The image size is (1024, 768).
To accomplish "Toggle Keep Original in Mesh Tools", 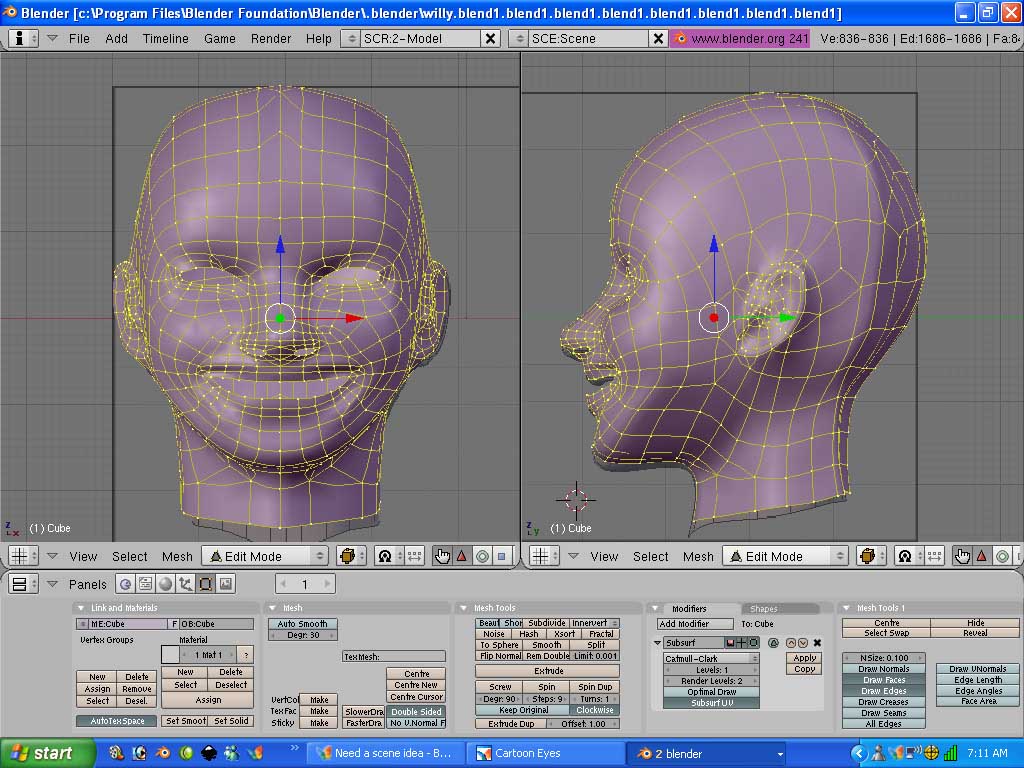I will [524, 710].
